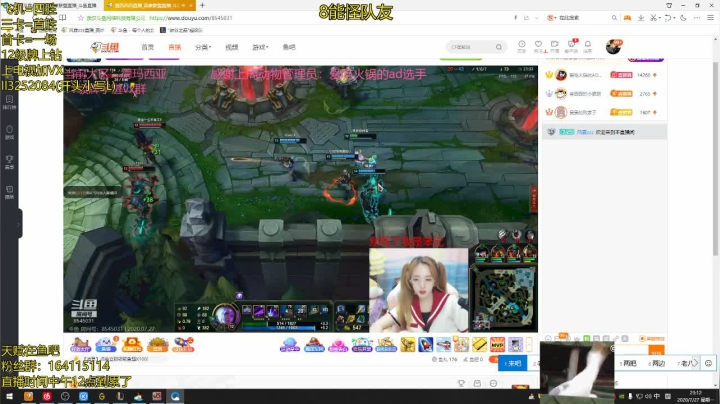Open the watch history clock icon

522,46
